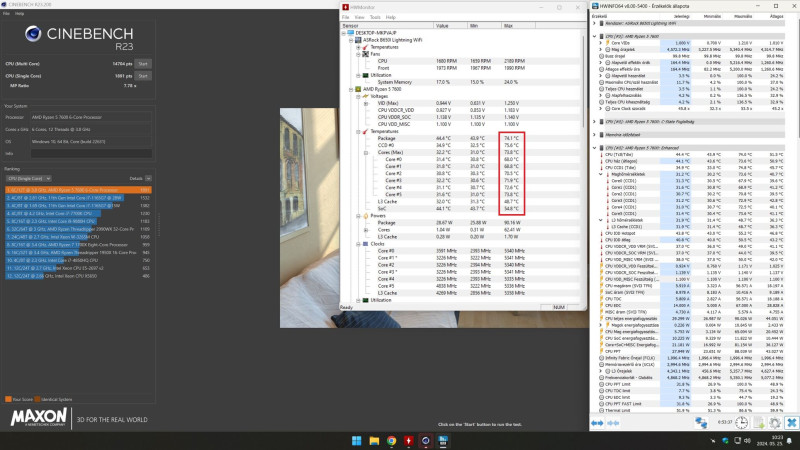This screenshot has width=800, height=450.
Task: Open the HWMonitor red taskbar icon
Action: pyautogui.click(x=409, y=441)
